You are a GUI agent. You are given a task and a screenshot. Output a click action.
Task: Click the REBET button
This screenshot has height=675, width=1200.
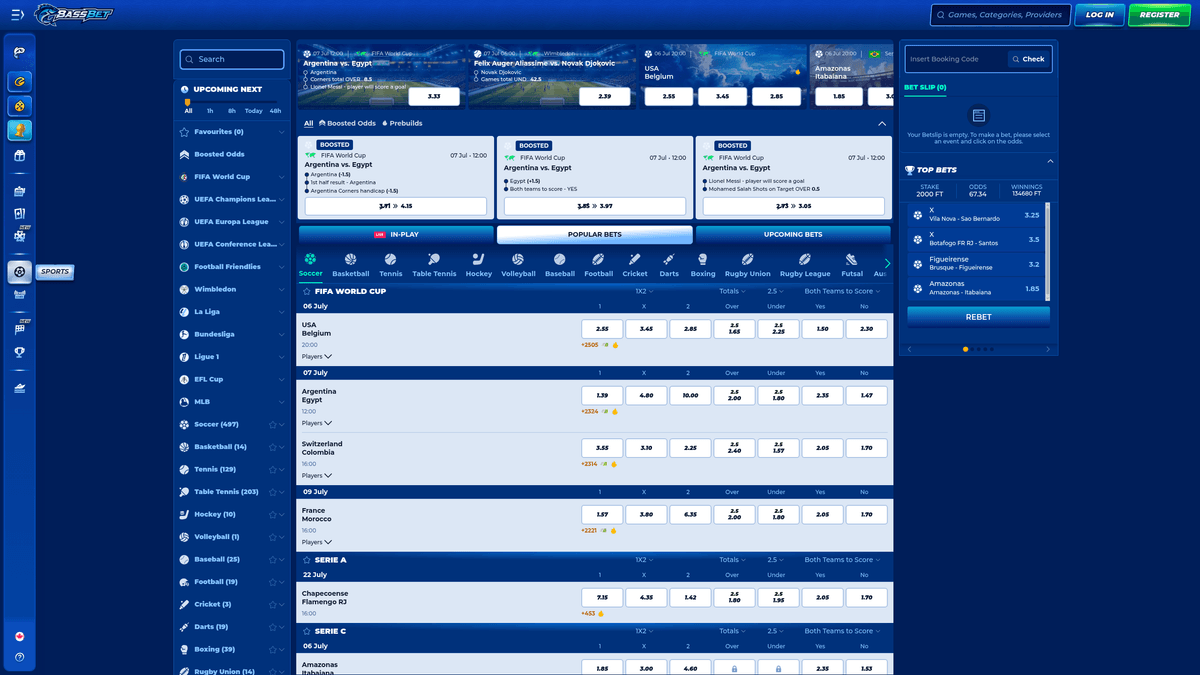[978, 317]
